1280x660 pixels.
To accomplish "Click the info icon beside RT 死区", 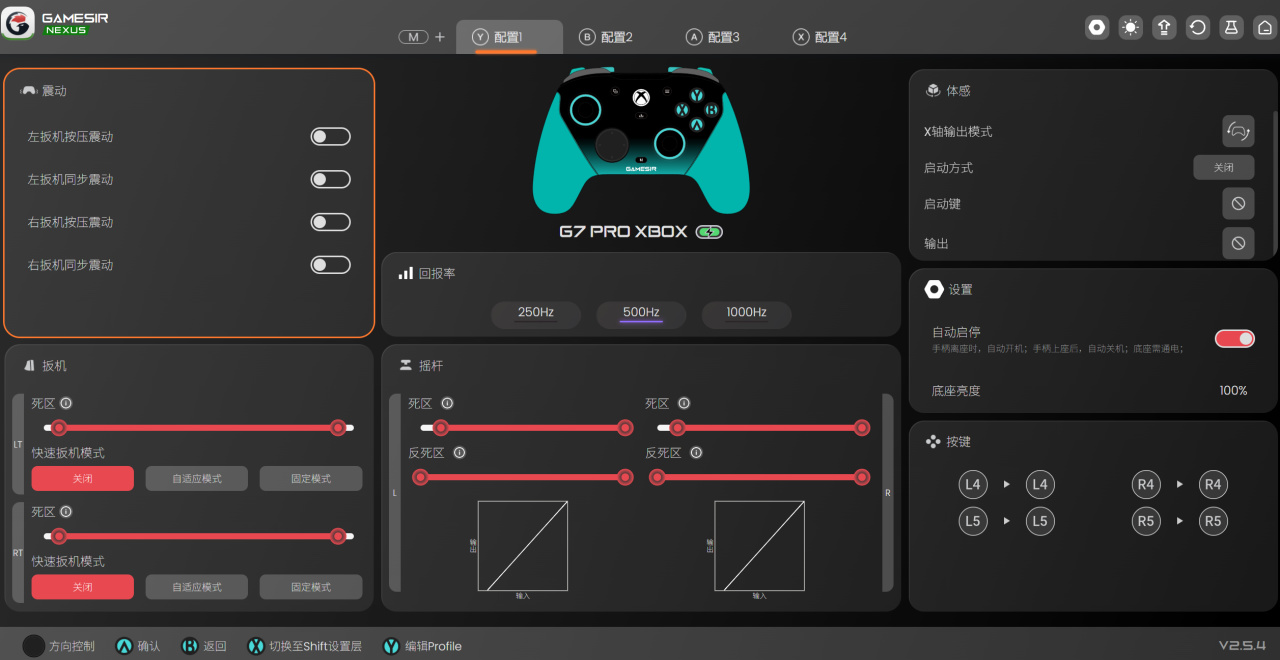I will coord(66,511).
